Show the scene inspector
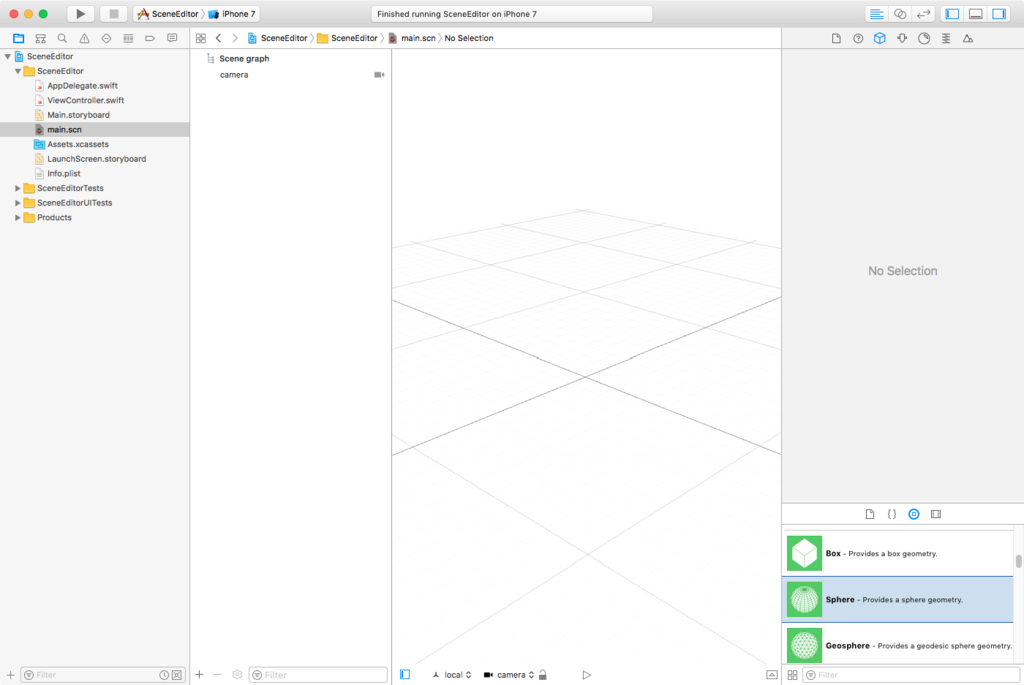This screenshot has height=685, width=1024. 968,39
